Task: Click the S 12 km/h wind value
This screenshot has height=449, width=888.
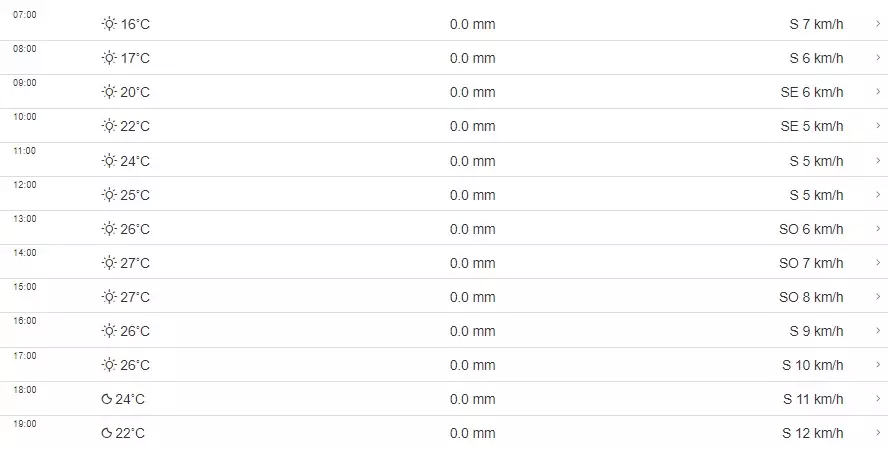Action: [813, 434]
